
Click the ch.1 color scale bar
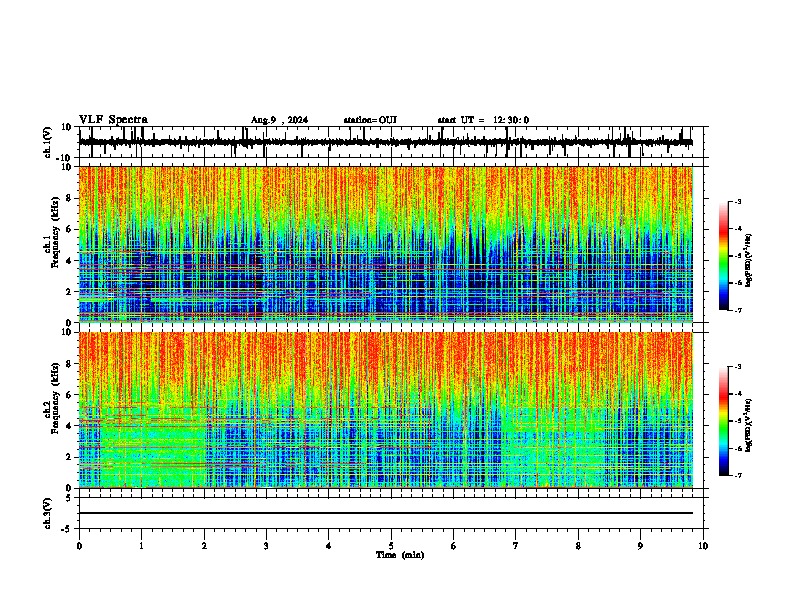click(x=724, y=256)
